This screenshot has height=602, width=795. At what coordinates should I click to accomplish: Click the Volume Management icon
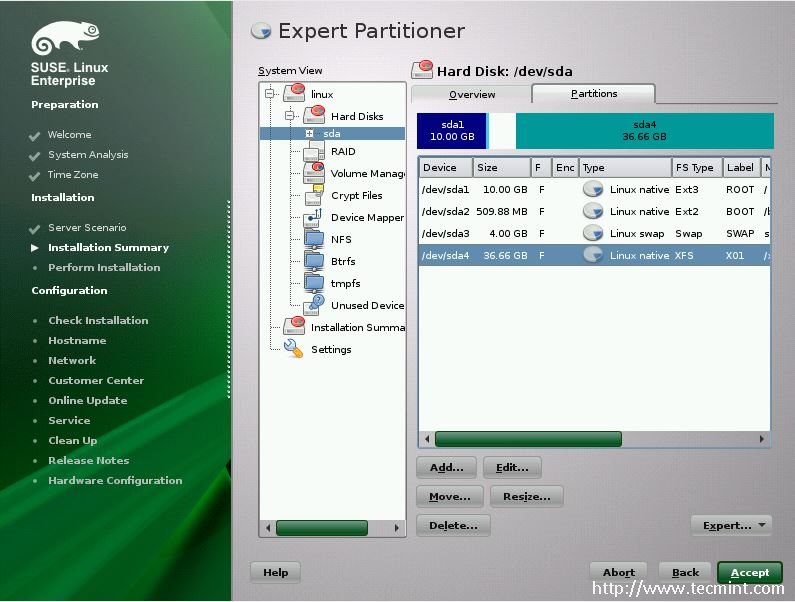pos(314,173)
